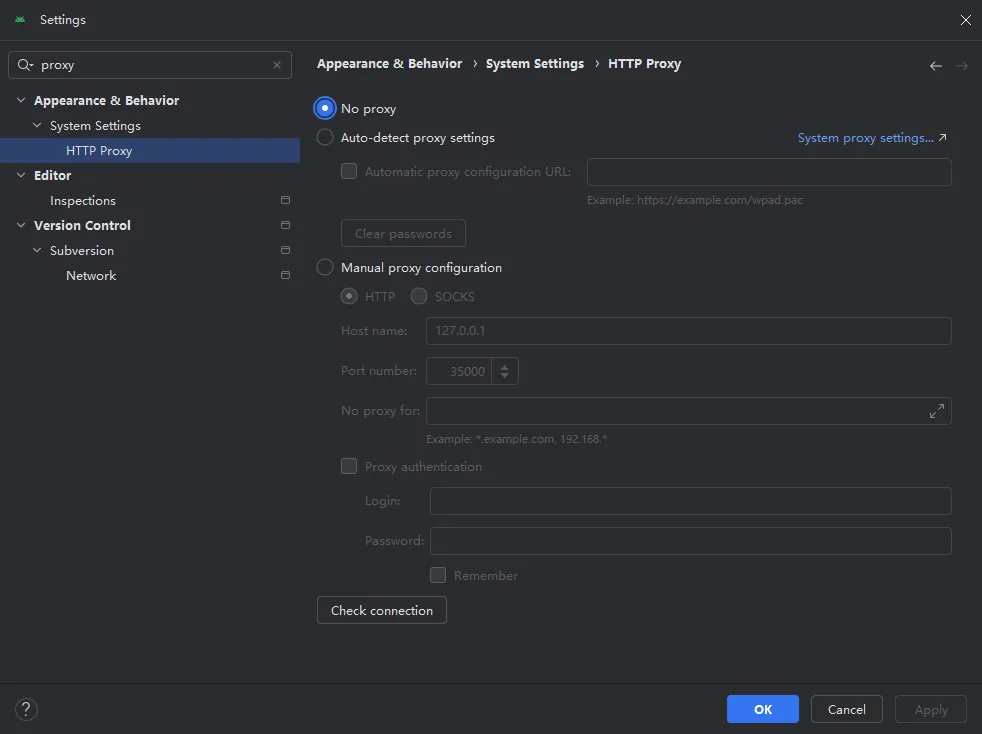Open the help question mark icon
This screenshot has width=982, height=734.
[x=27, y=710]
